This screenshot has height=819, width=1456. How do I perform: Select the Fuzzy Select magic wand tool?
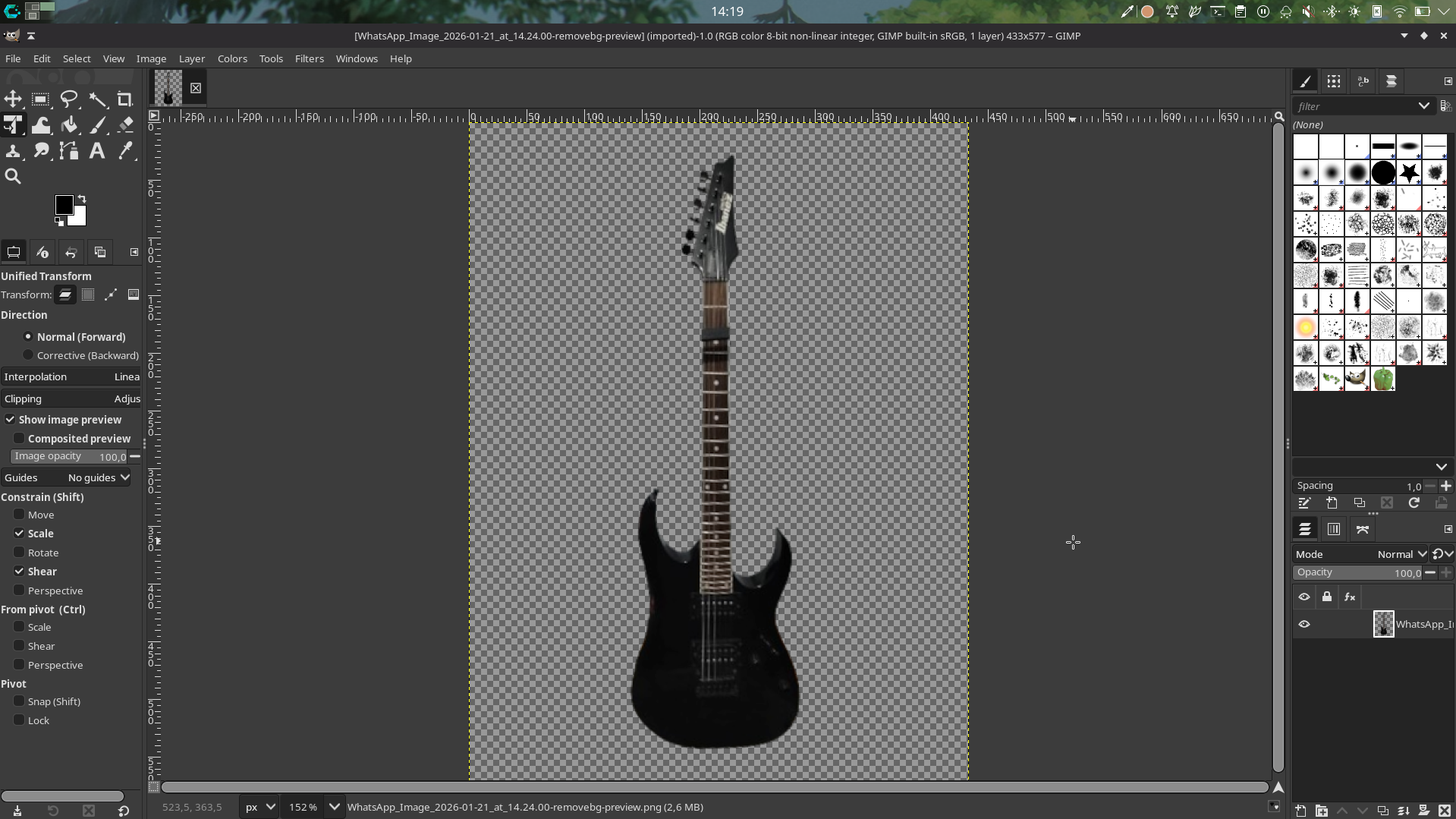point(98,99)
